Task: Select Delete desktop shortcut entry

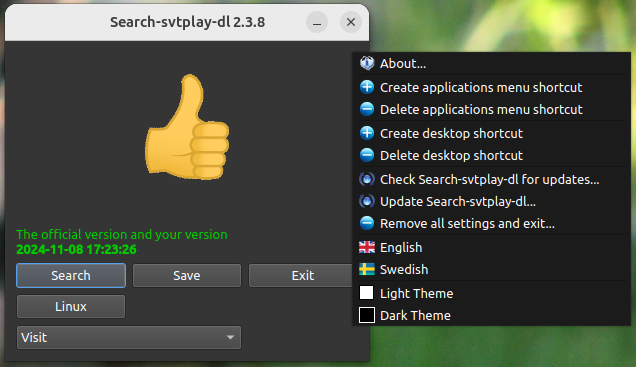Action: coord(492,155)
